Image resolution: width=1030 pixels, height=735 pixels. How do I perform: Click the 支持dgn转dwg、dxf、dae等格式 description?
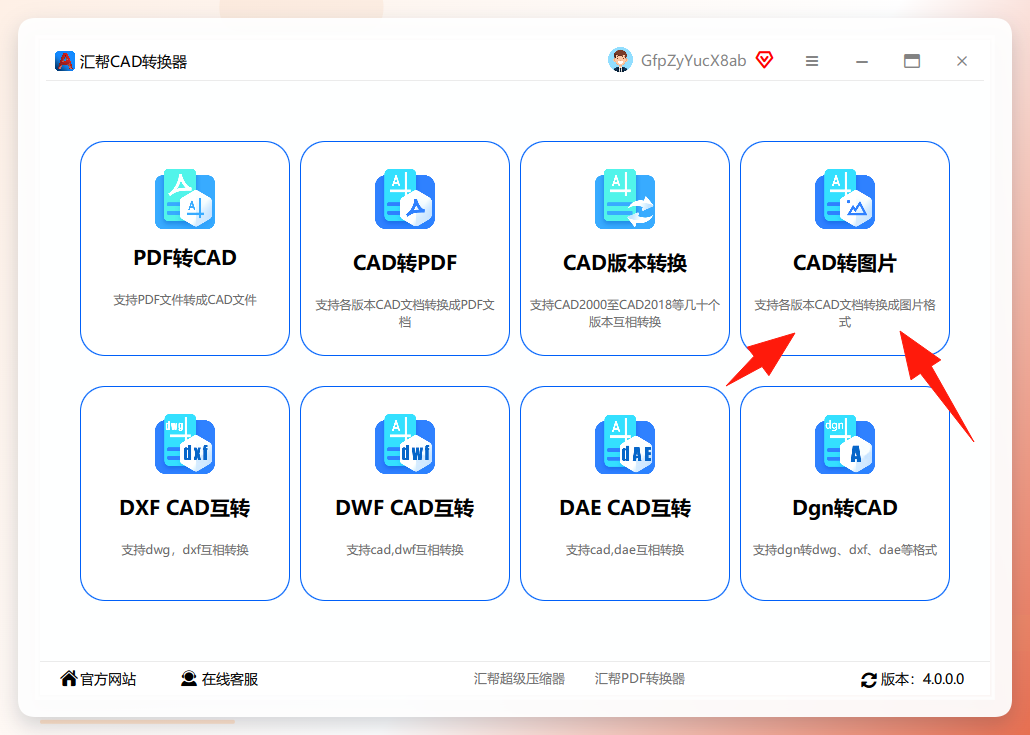coord(845,550)
